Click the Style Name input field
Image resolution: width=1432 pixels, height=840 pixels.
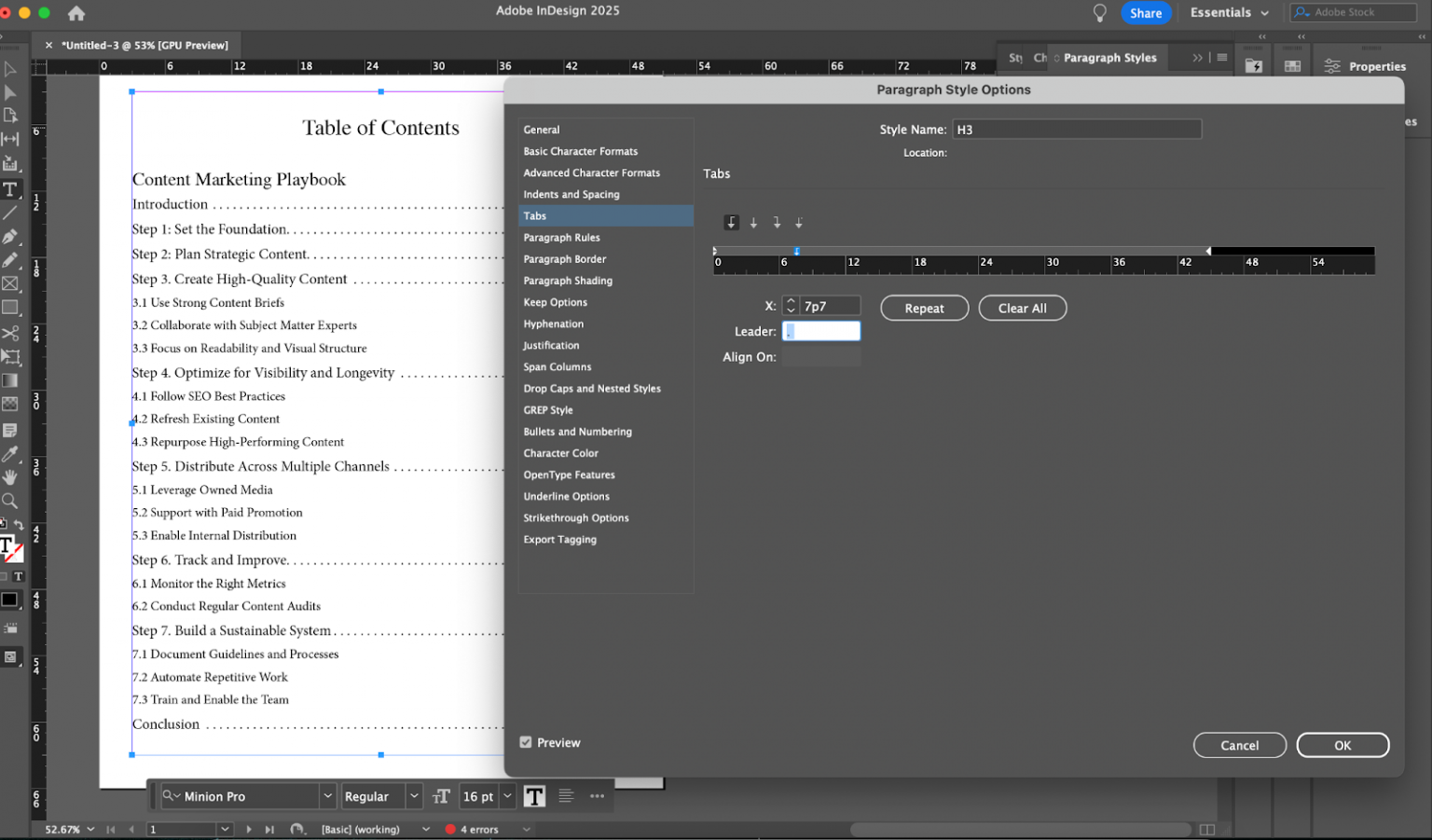tap(1077, 130)
